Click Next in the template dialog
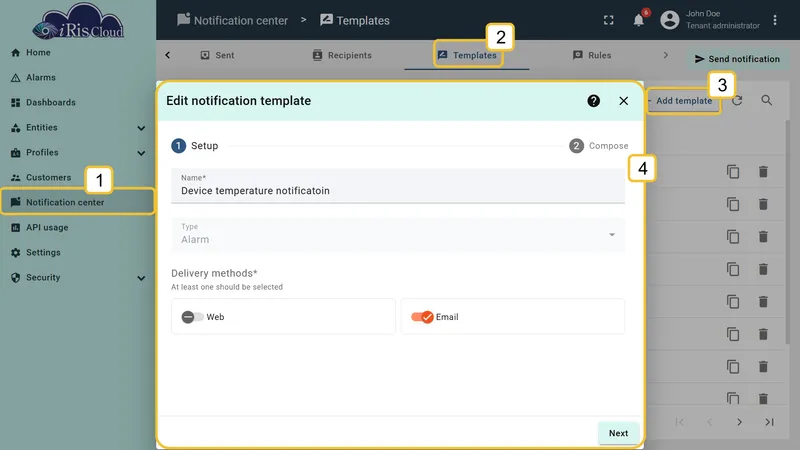800x450 pixels. pyautogui.click(x=618, y=433)
